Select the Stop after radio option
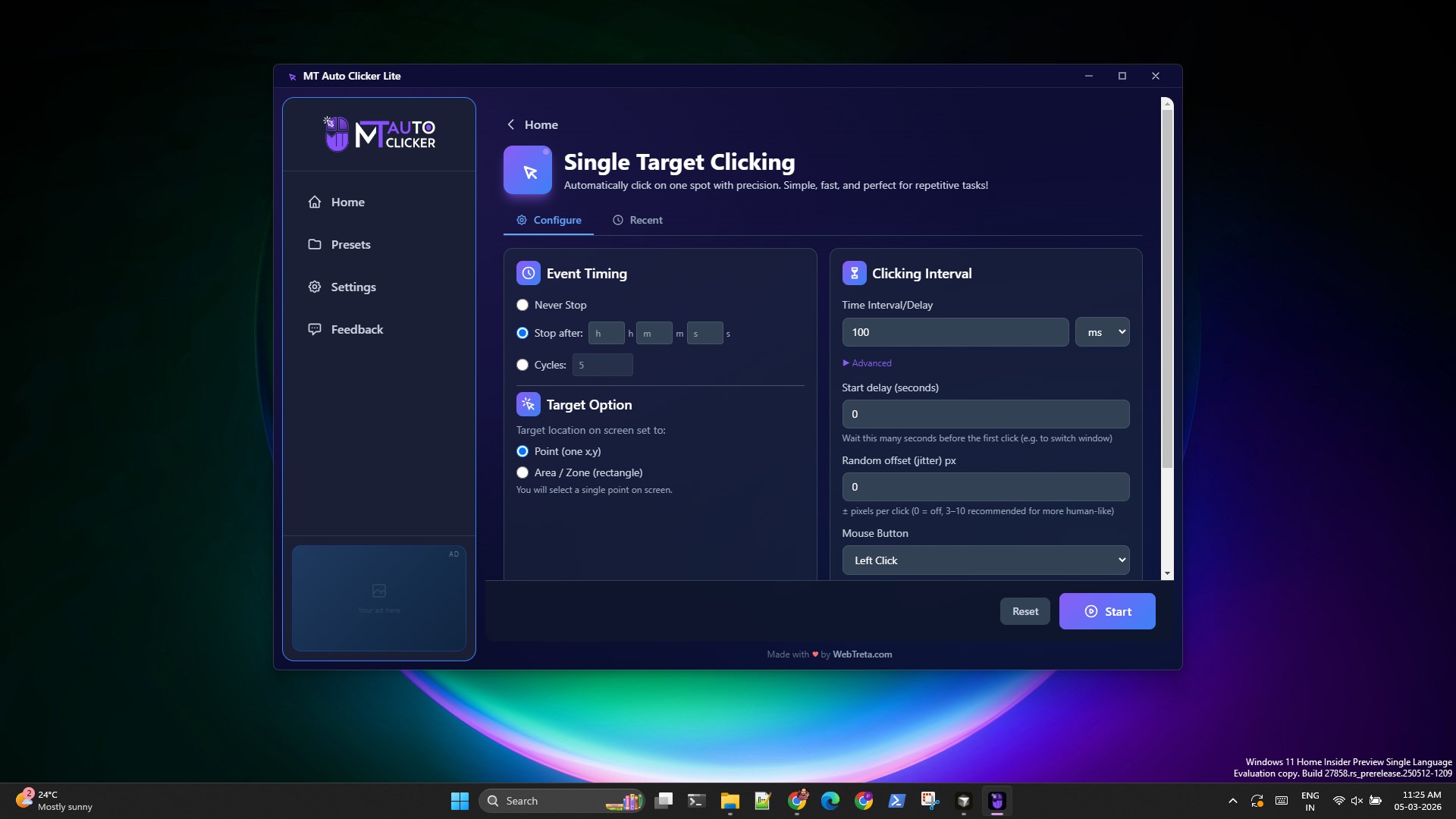The width and height of the screenshot is (1456, 819). click(522, 333)
